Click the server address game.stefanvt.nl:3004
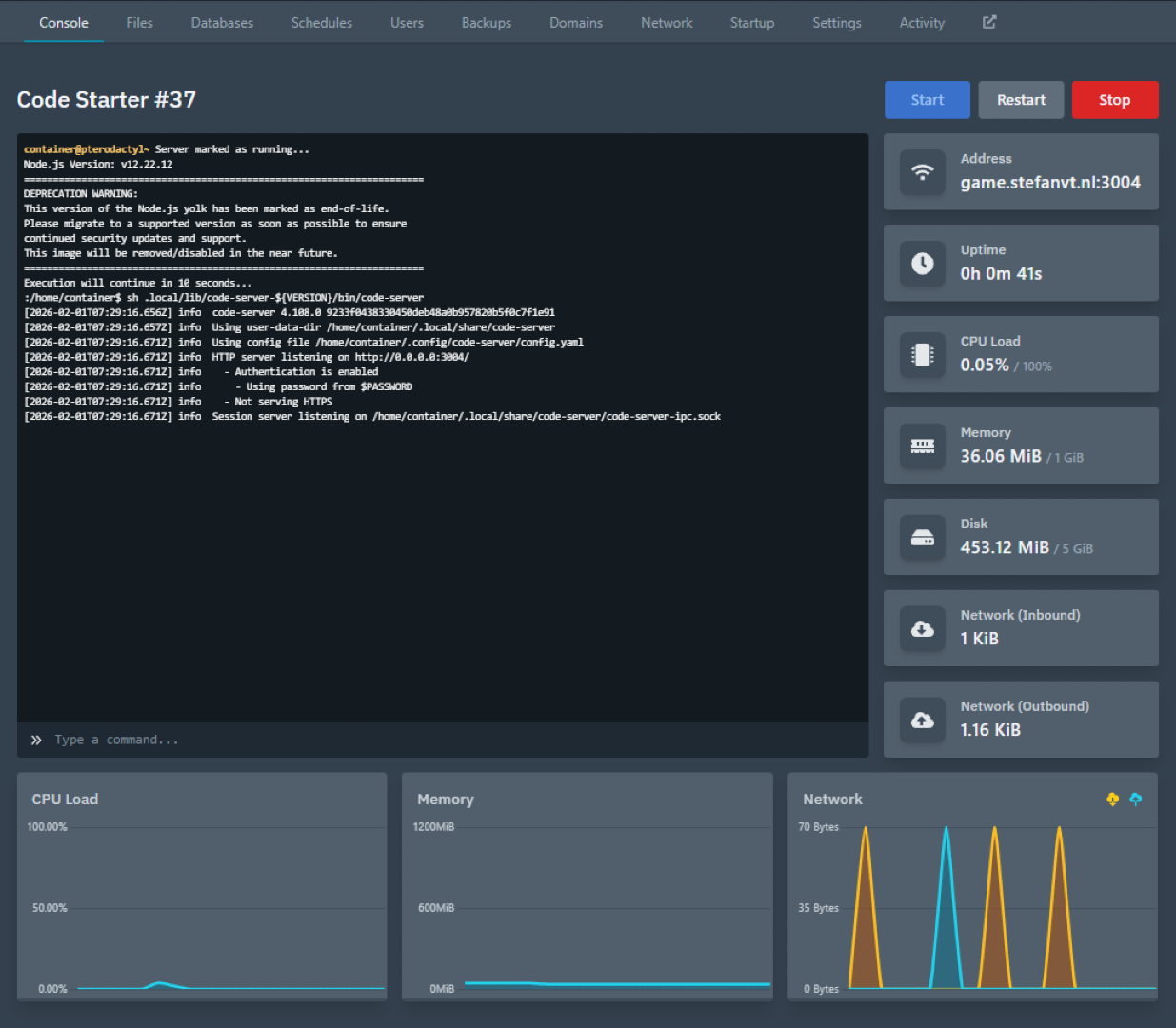Viewport: 1176px width, 1028px height. [x=1049, y=183]
